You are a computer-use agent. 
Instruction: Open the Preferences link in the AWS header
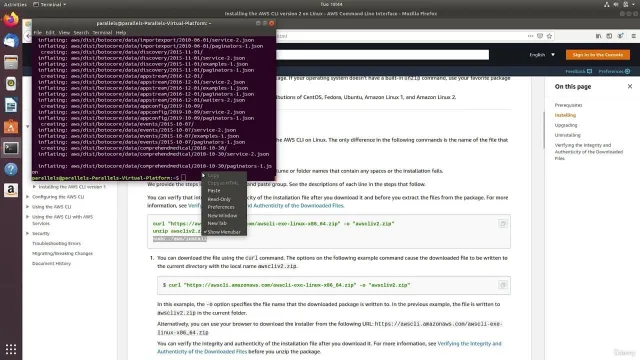coord(614,71)
